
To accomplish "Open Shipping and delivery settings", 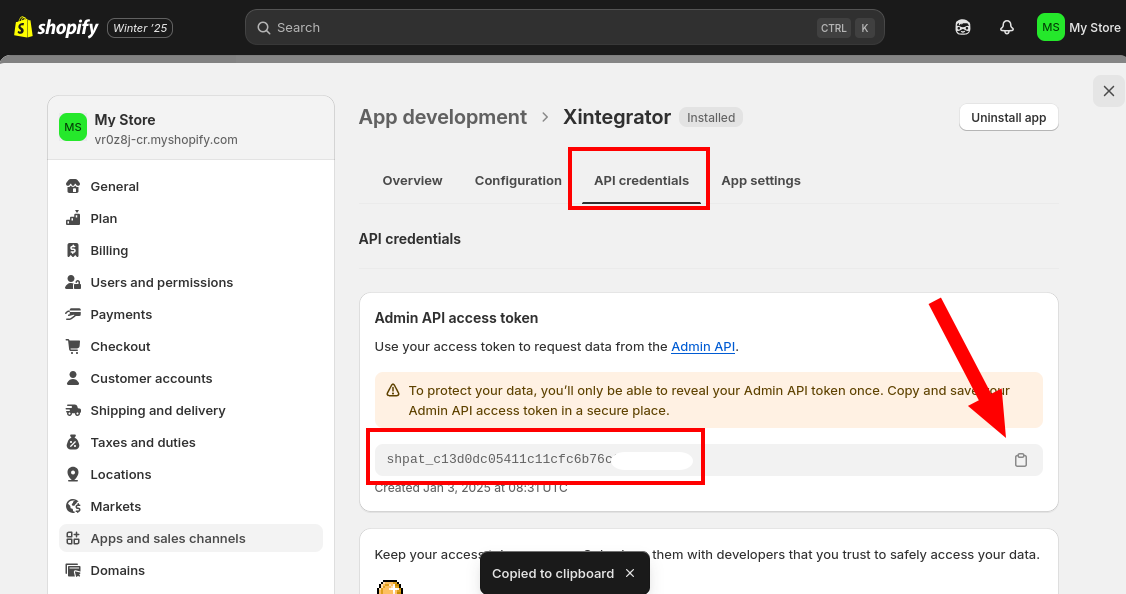I will 157,410.
